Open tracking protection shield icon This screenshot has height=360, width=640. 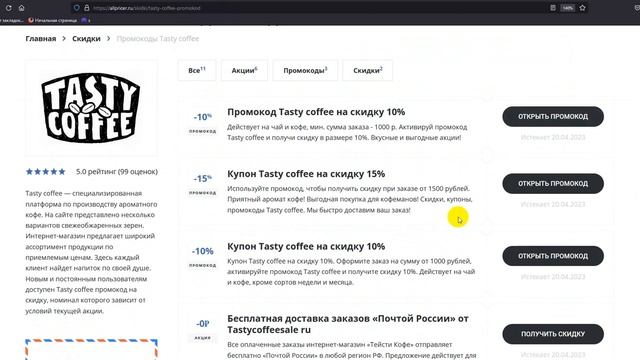click(76, 8)
